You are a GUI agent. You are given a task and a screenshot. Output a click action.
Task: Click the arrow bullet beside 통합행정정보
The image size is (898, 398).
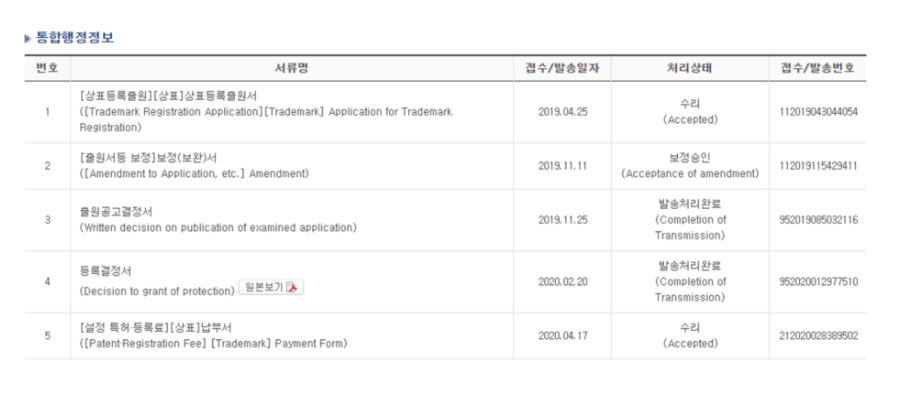27,39
